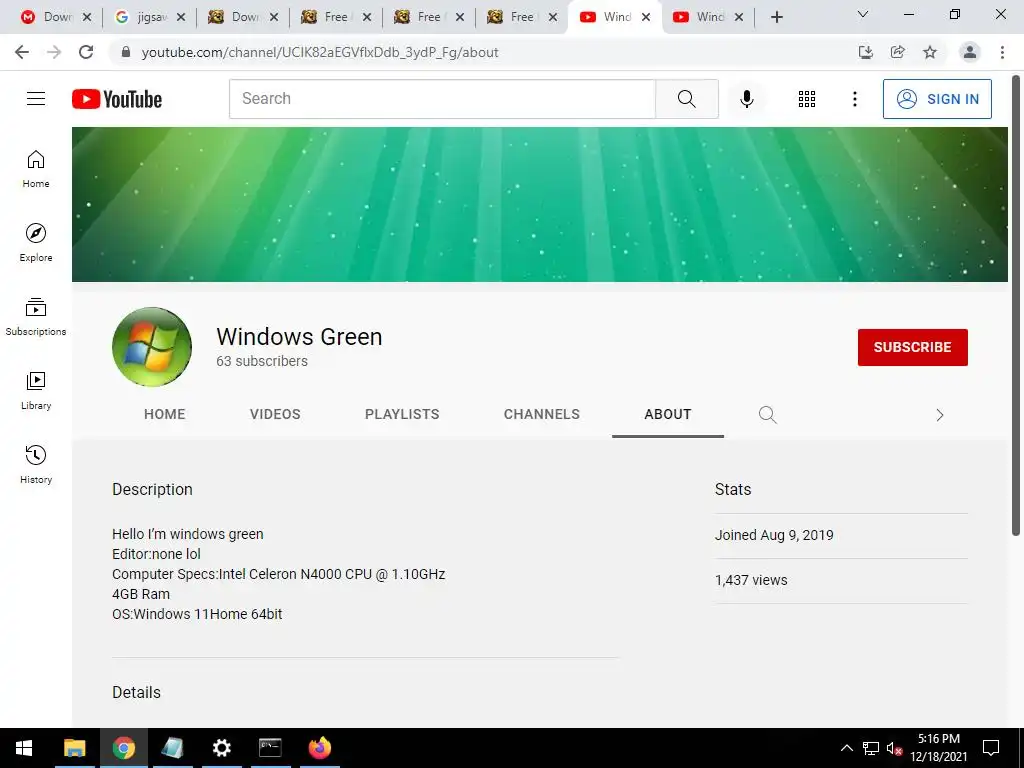Reload the page

click(x=86, y=52)
